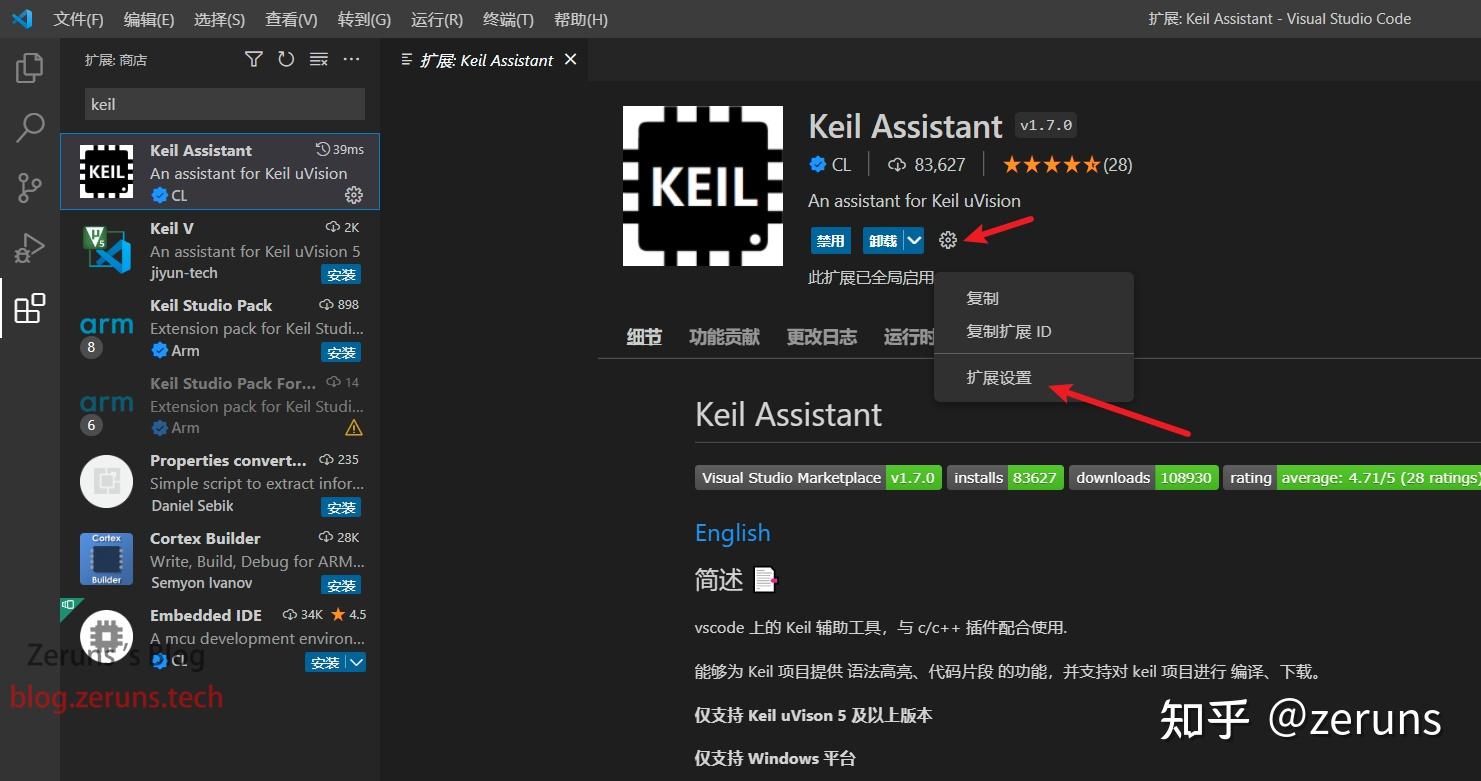Refresh the extensions list
Viewport: 1481px width, 781px height.
(286, 59)
